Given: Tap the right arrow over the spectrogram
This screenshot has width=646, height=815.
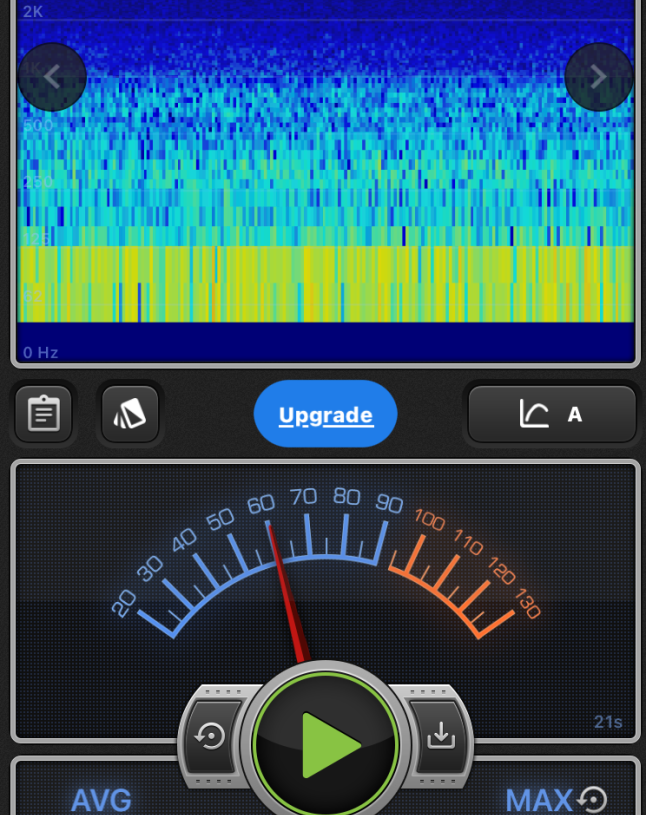Looking at the screenshot, I should coord(598,77).
